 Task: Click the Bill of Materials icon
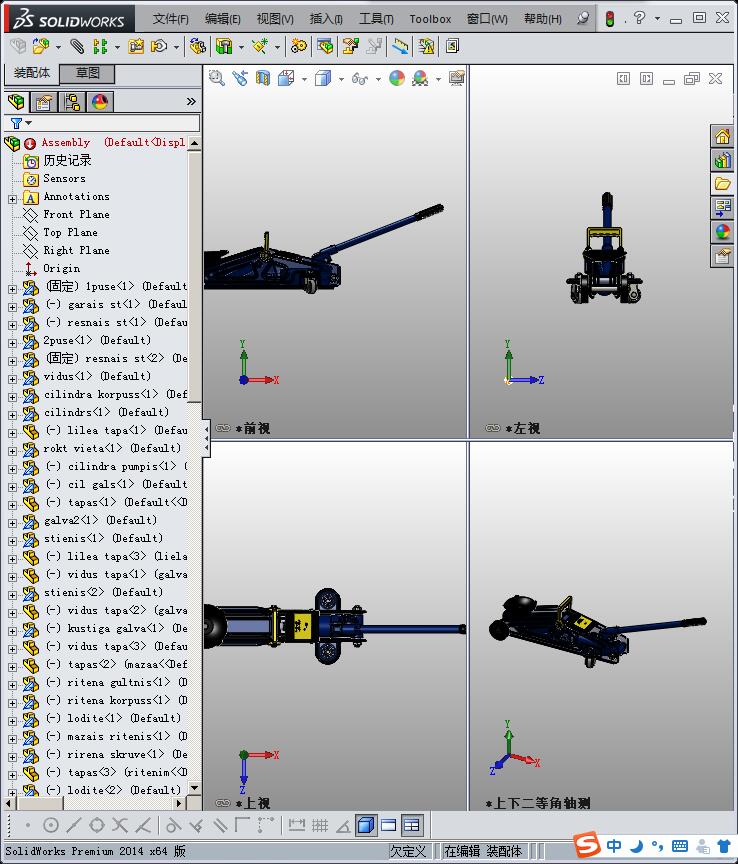coord(325,46)
